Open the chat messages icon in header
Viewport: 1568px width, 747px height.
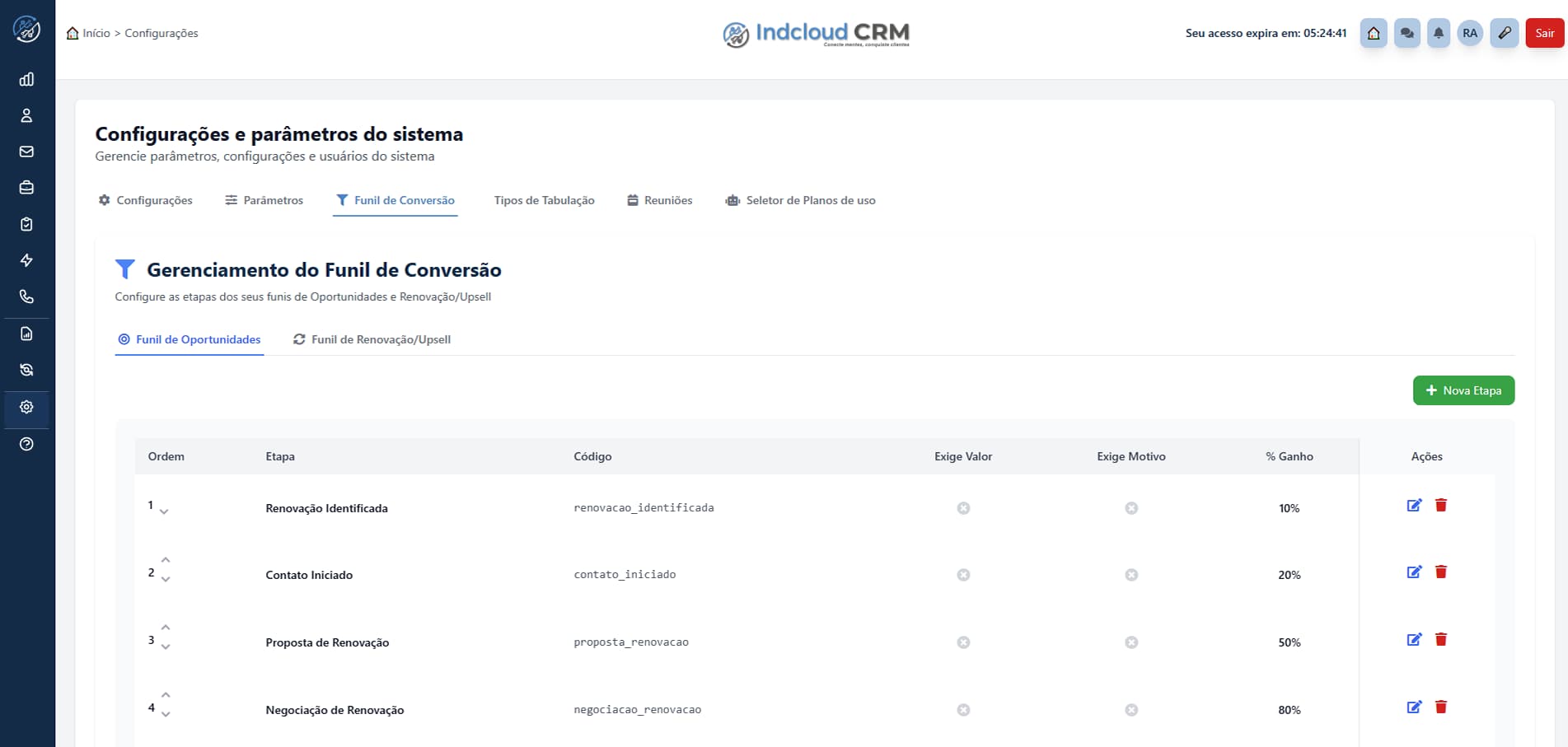click(x=1407, y=33)
